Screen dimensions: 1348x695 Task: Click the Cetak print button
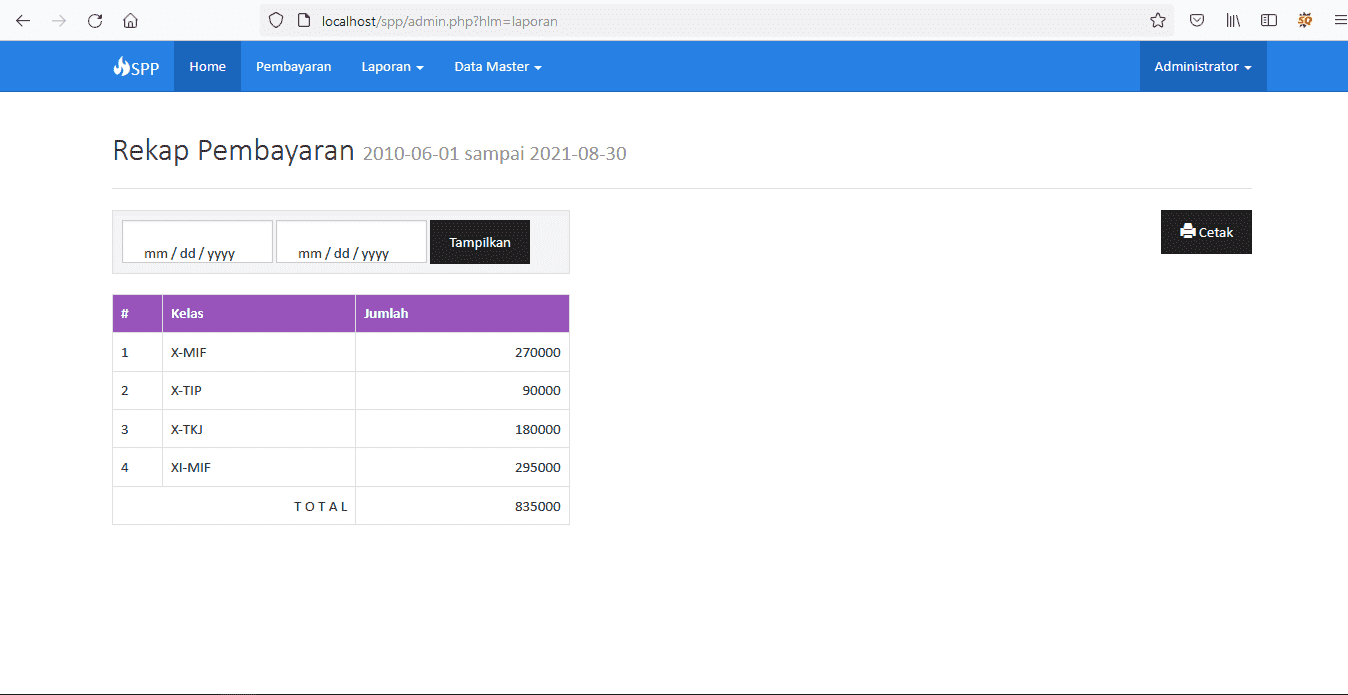[x=1206, y=231]
